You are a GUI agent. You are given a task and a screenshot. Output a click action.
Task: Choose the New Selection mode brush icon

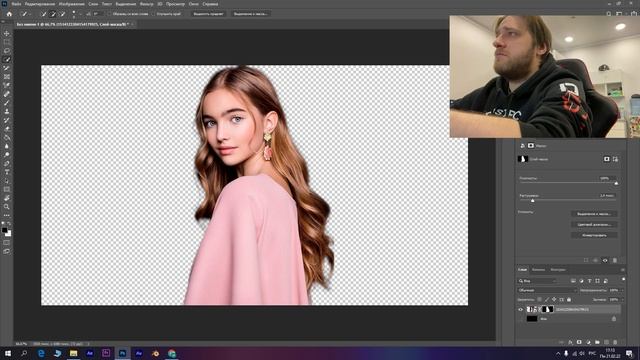pyautogui.click(x=44, y=14)
